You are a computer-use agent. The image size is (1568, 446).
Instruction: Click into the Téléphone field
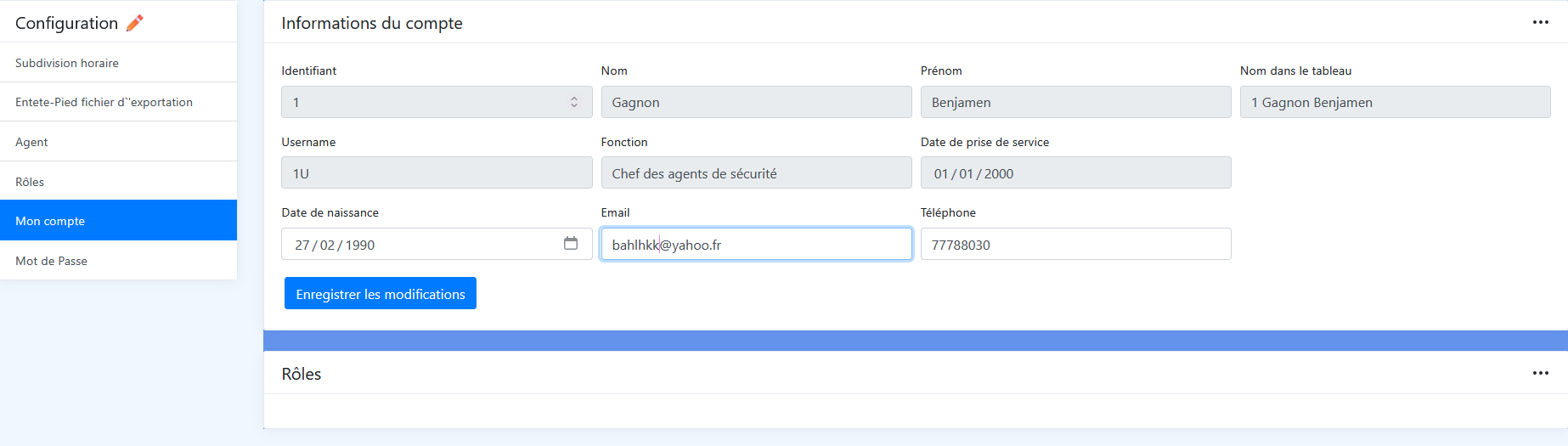1076,244
